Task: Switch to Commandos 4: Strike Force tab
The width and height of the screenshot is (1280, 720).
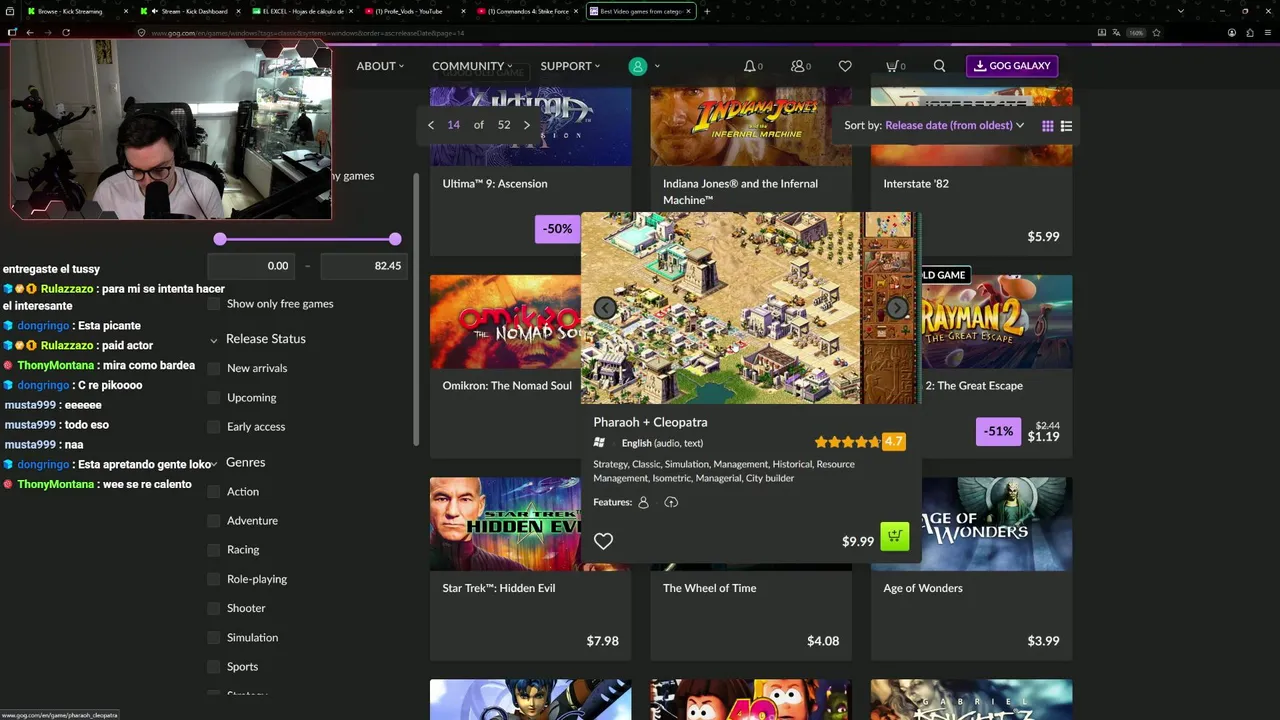Action: tap(528, 11)
